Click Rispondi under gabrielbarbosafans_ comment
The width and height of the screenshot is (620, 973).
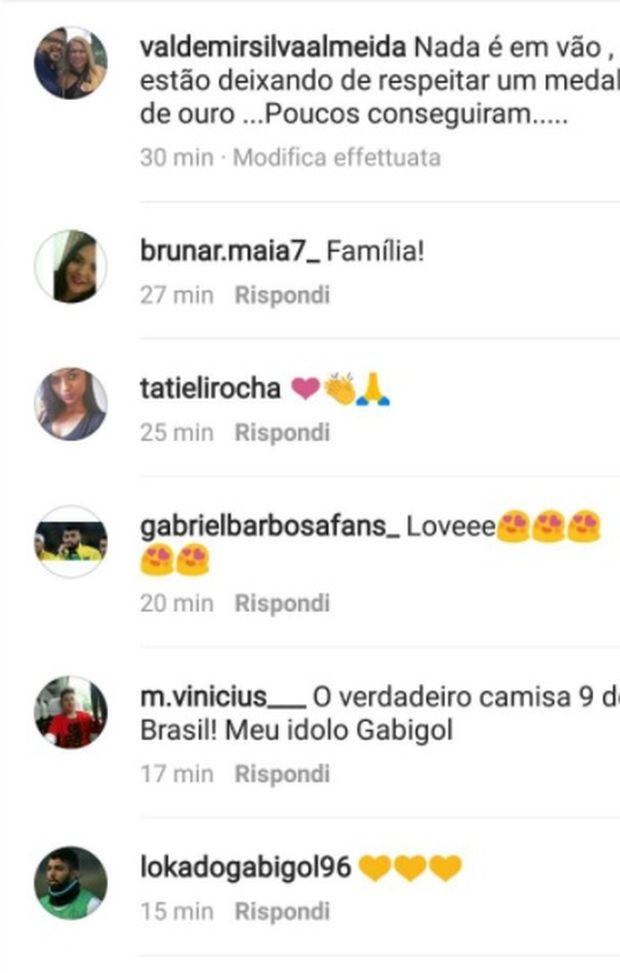[282, 603]
